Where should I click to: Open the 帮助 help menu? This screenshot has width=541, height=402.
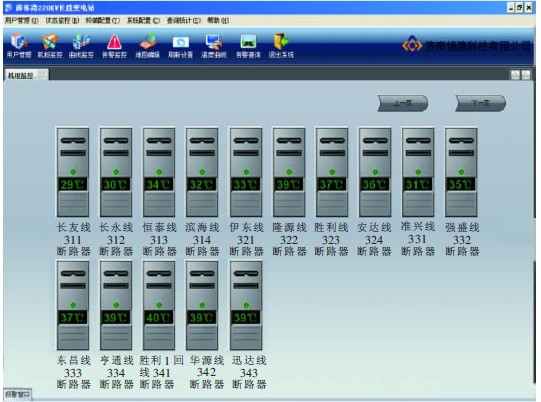point(218,21)
